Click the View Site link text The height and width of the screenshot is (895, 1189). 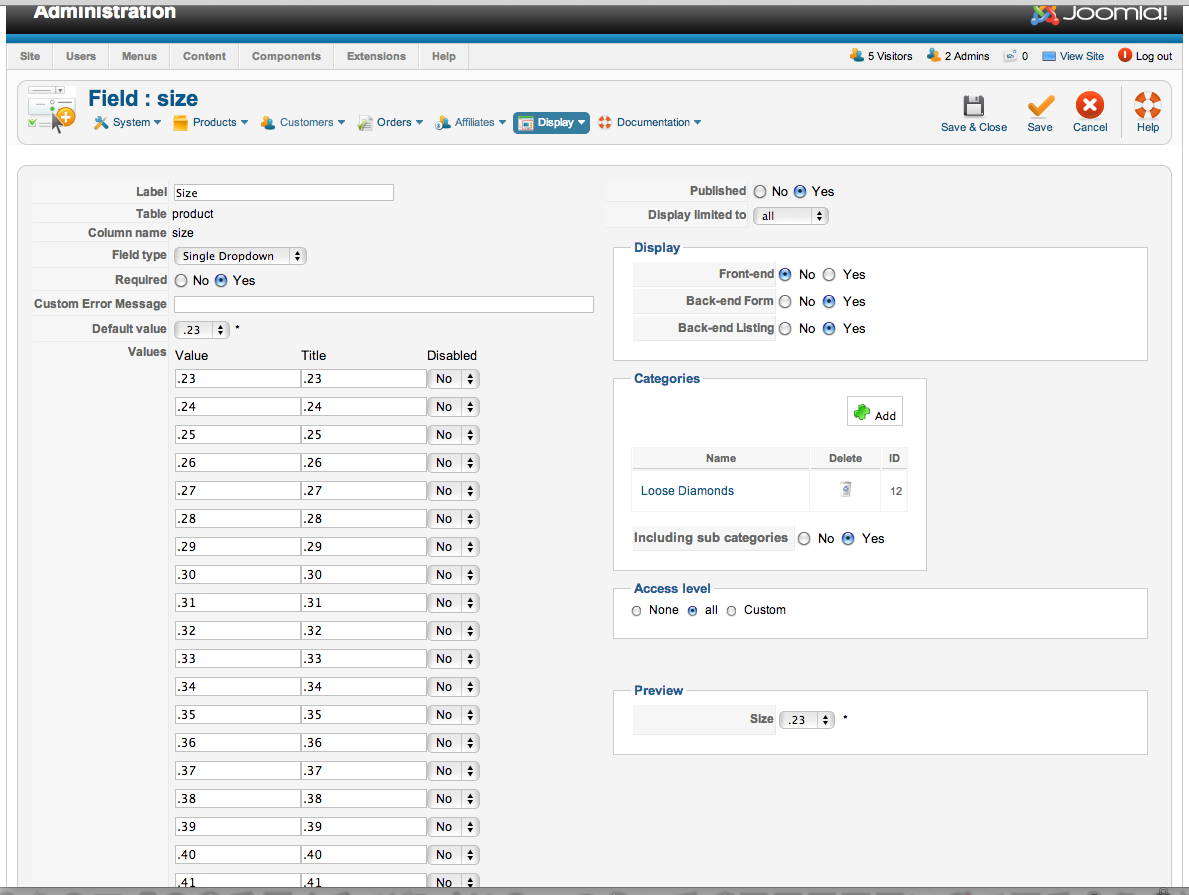click(x=1082, y=56)
